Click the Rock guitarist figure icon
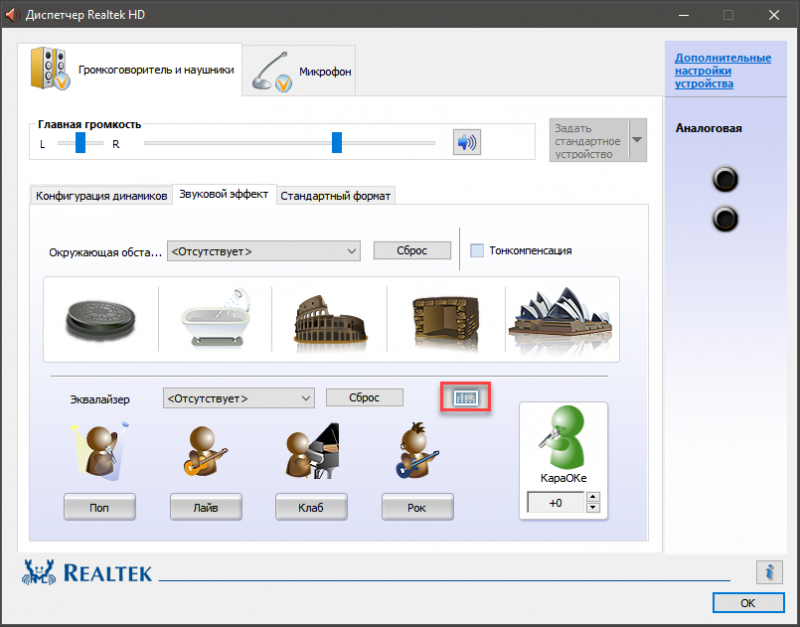The image size is (800, 627). [417, 451]
